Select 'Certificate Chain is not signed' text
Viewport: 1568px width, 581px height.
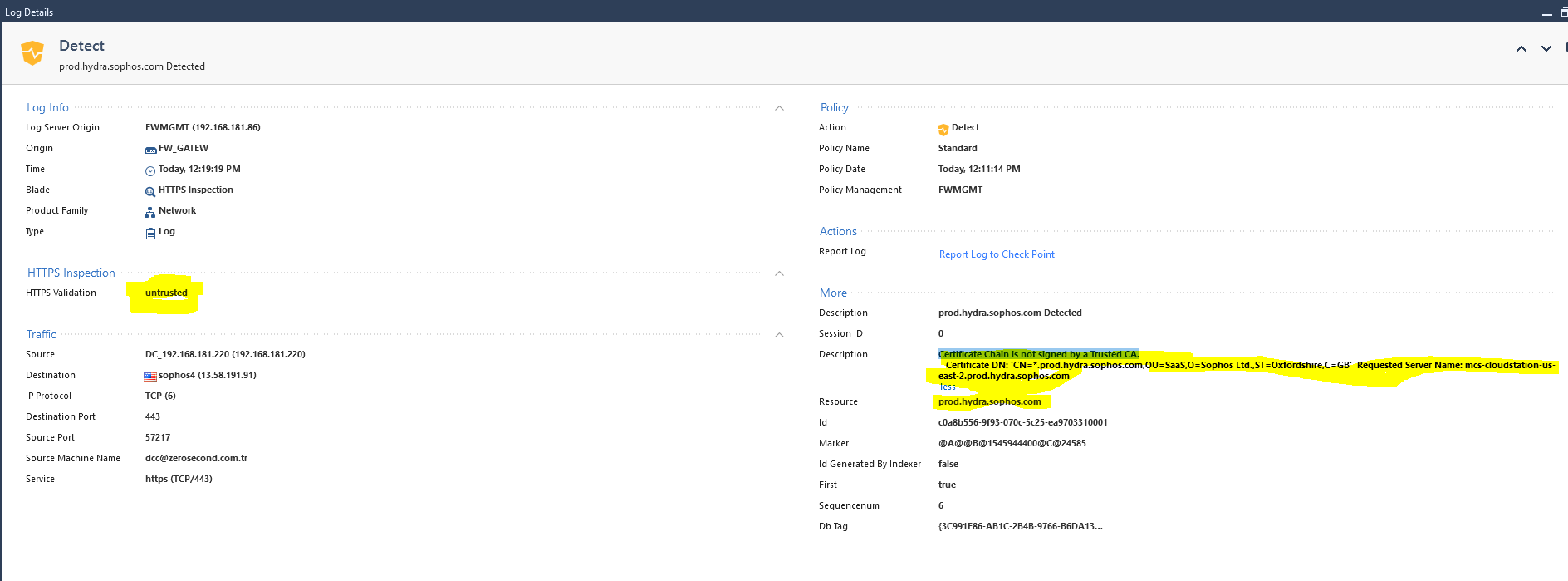pyautogui.click(x=1039, y=354)
